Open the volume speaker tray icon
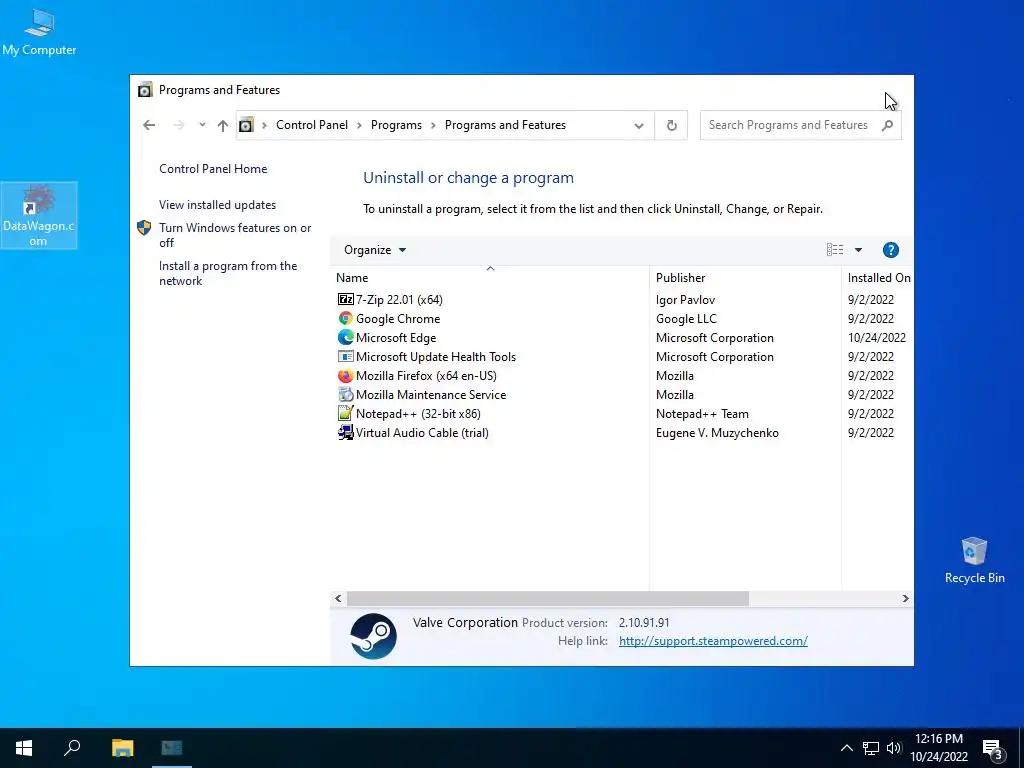The width and height of the screenshot is (1024, 768). [x=894, y=748]
